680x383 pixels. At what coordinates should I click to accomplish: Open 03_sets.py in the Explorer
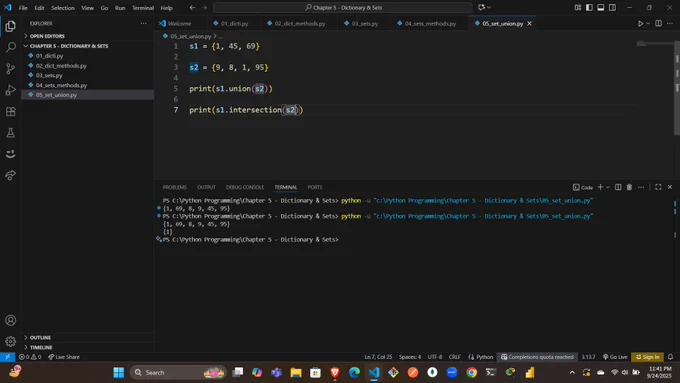[49, 75]
